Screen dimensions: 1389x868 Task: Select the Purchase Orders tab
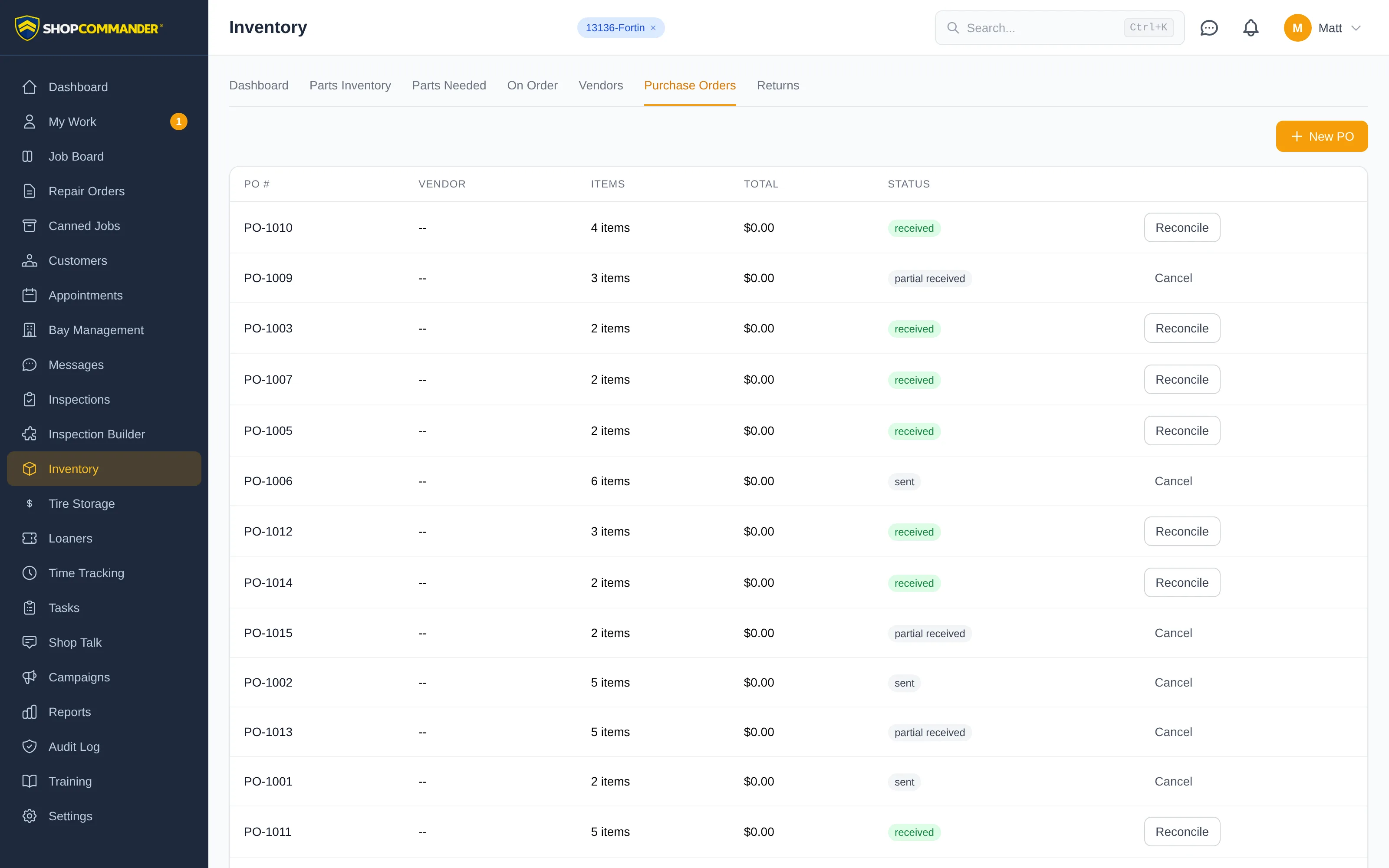coord(690,85)
